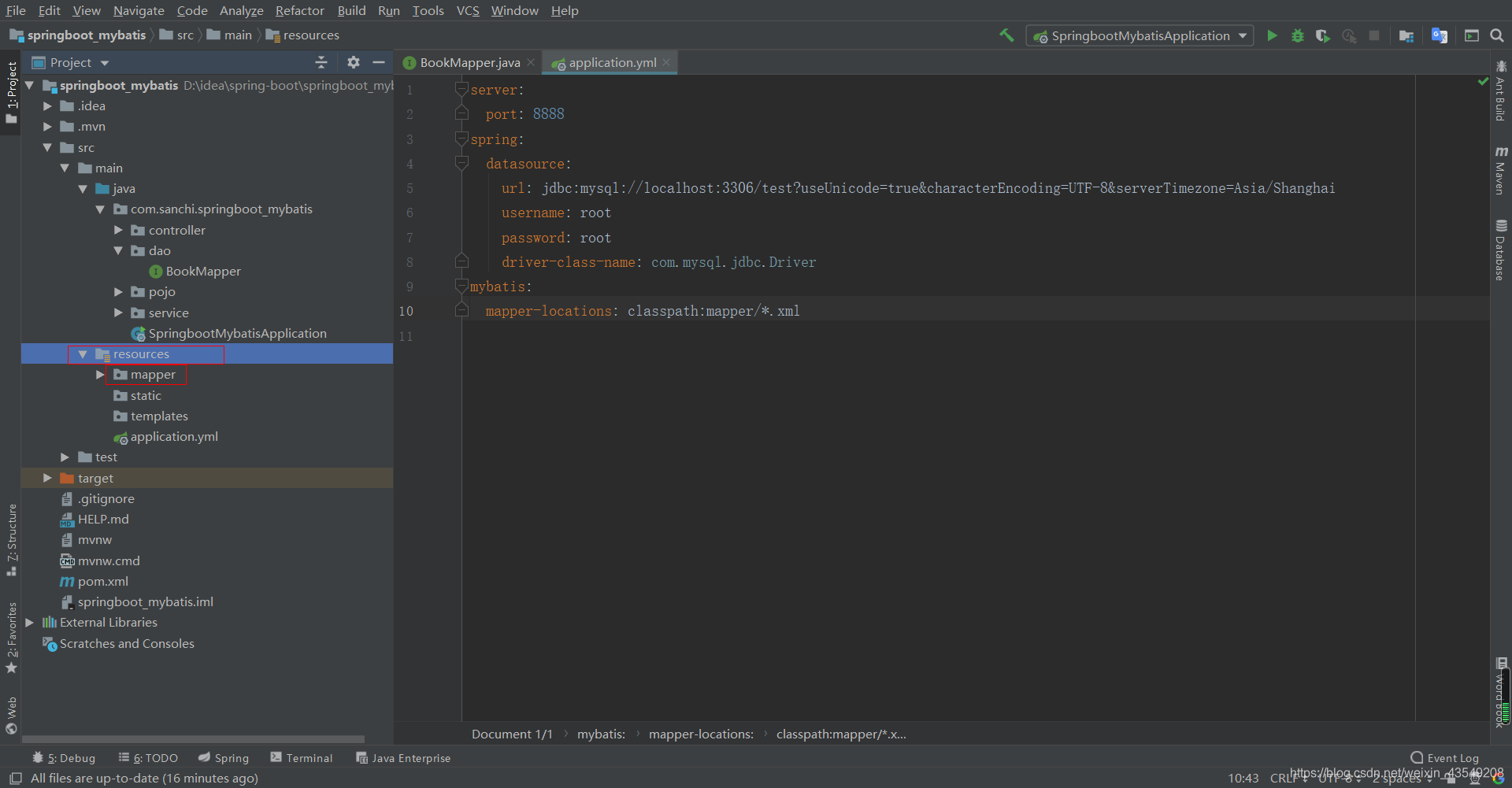Click the Build Project hammer icon
1512x788 pixels.
[x=1006, y=35]
